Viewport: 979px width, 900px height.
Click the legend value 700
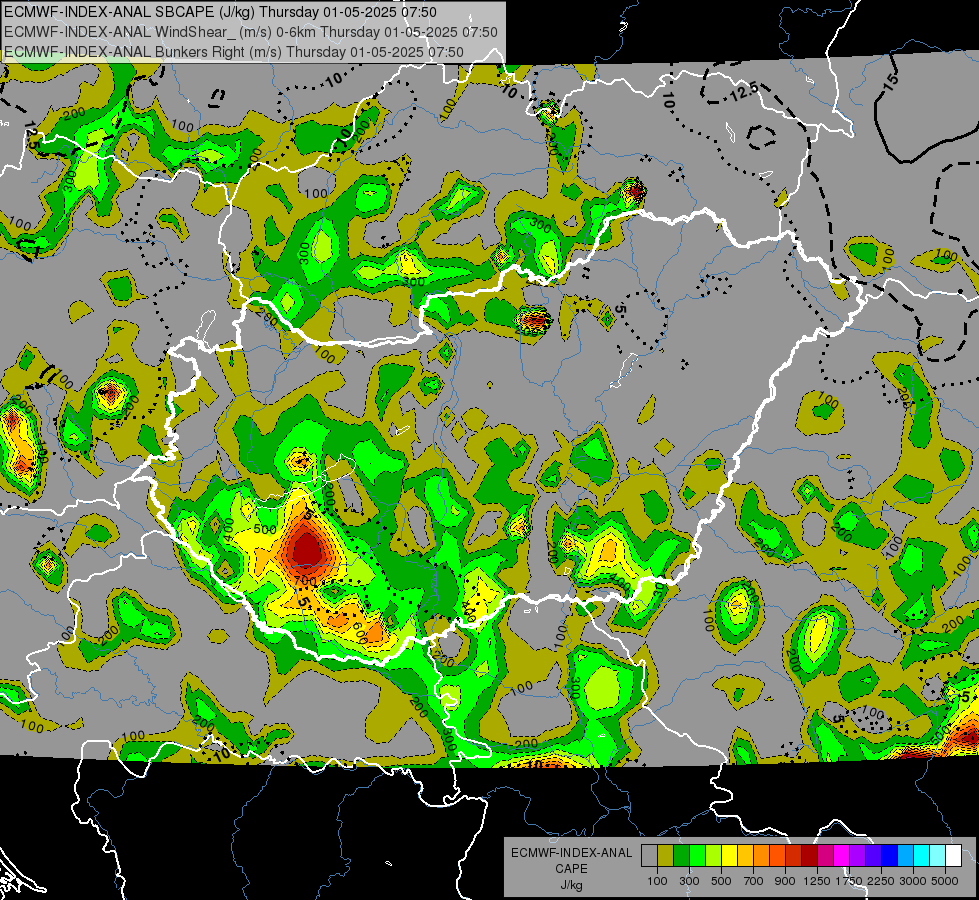[754, 881]
